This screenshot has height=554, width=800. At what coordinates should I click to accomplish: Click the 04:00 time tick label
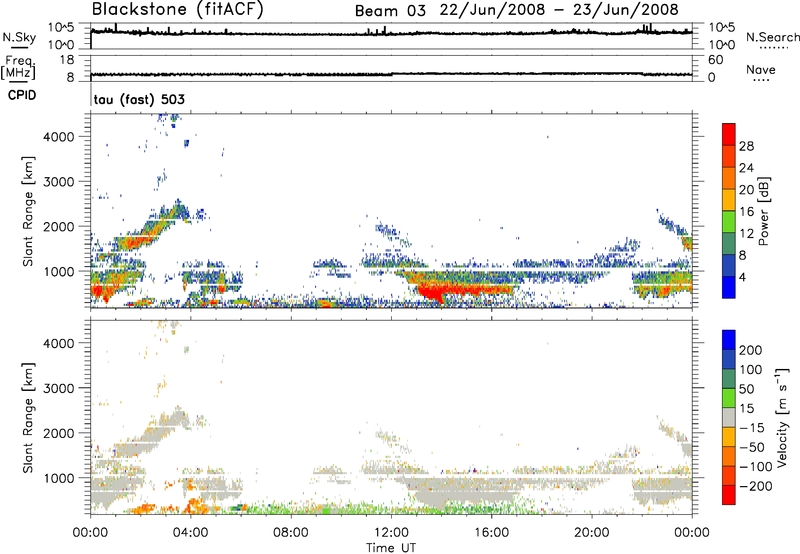(x=190, y=533)
